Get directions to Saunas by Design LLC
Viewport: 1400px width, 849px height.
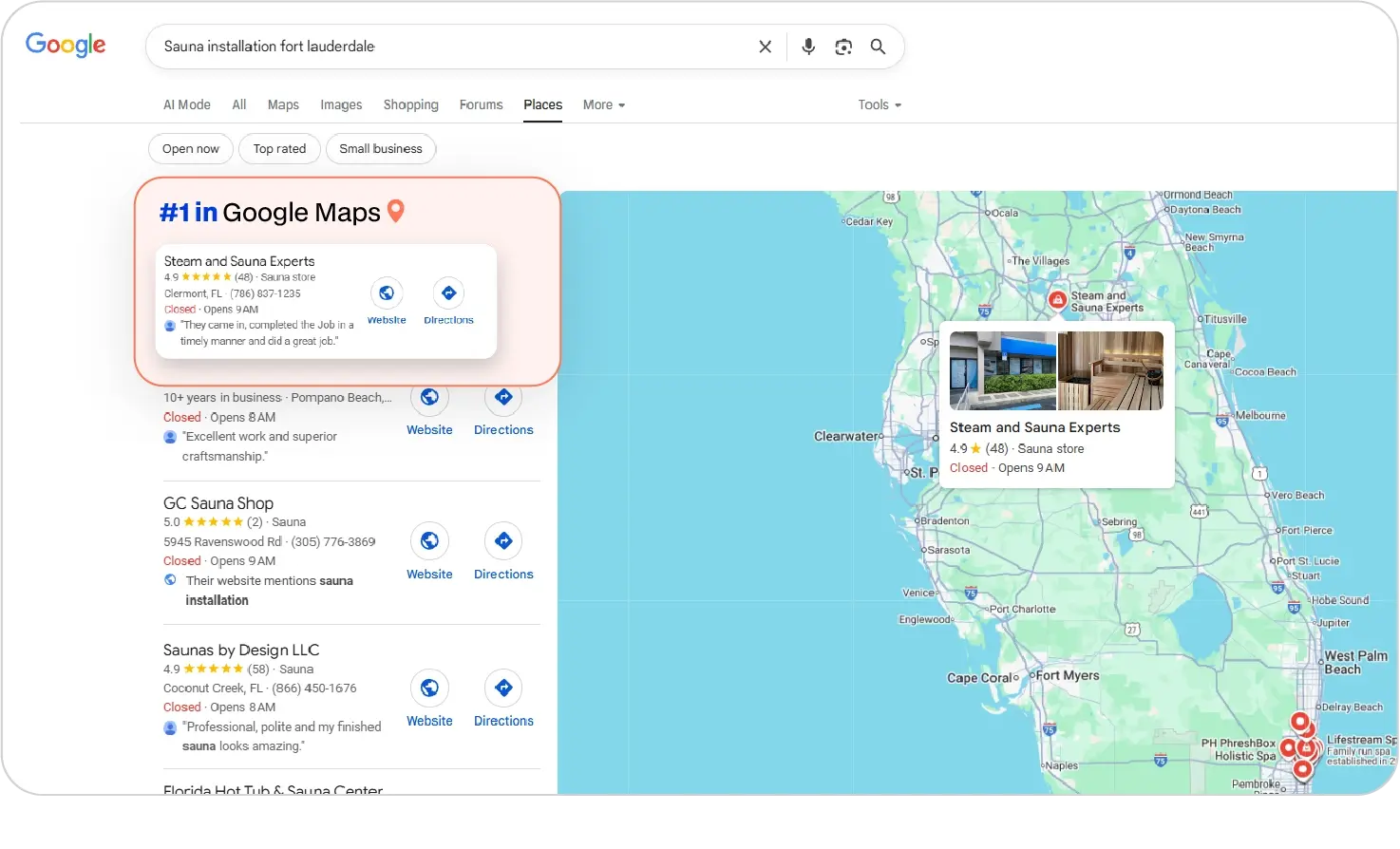503,689
